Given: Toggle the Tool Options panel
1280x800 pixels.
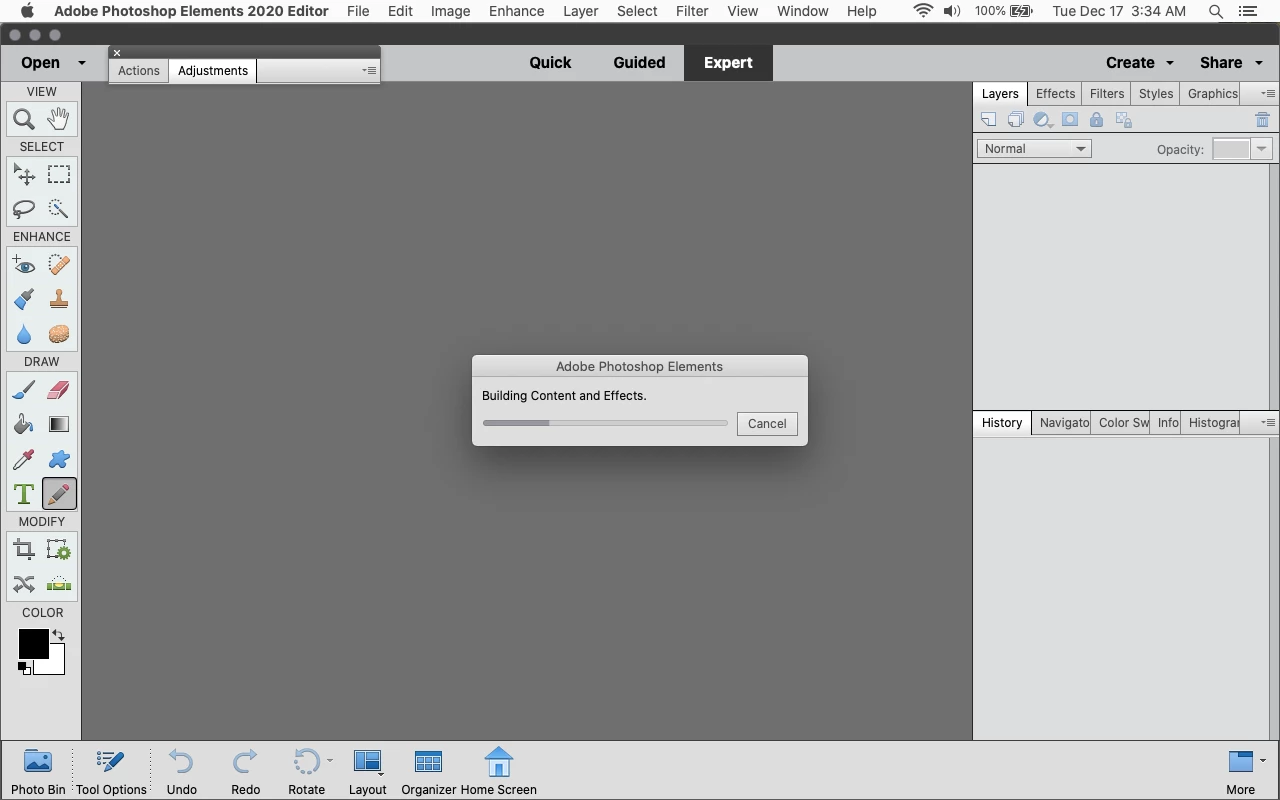Looking at the screenshot, I should coord(111,772).
